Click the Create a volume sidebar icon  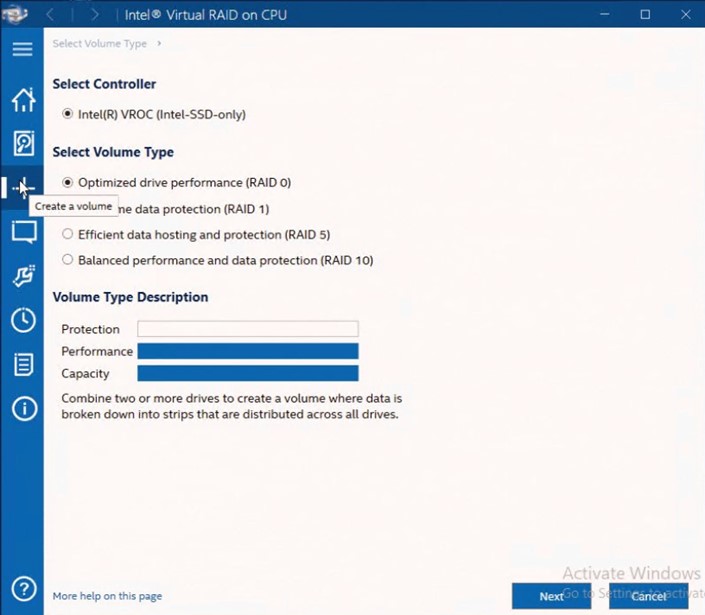click(22, 187)
